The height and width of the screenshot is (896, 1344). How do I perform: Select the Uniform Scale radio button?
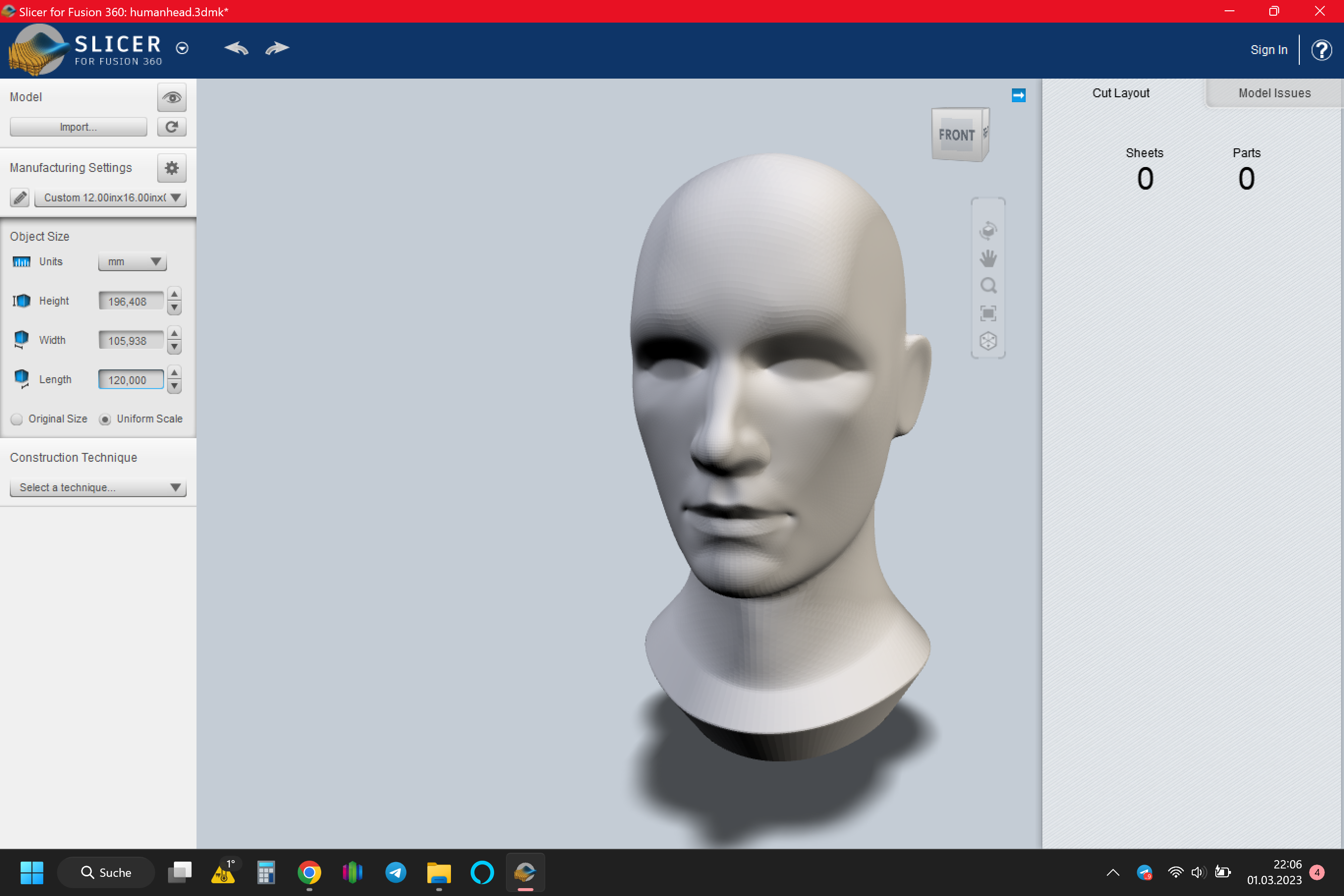(x=105, y=420)
